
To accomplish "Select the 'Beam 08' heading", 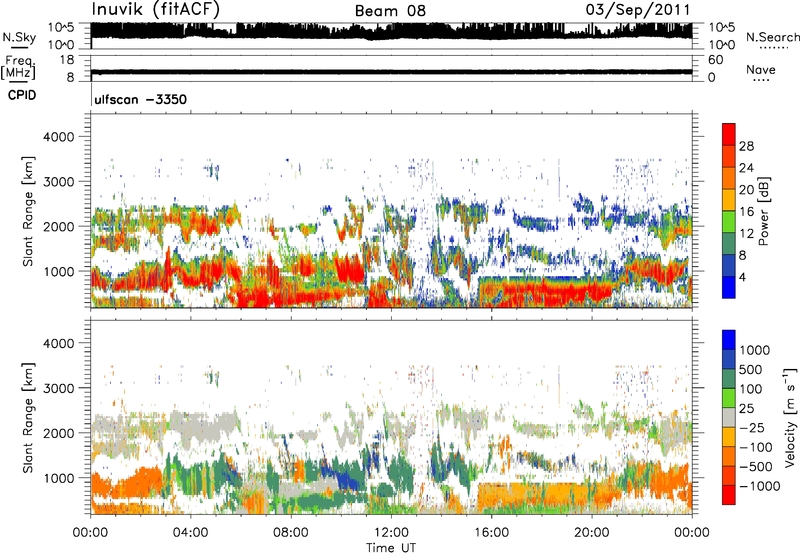I will 390,11.
